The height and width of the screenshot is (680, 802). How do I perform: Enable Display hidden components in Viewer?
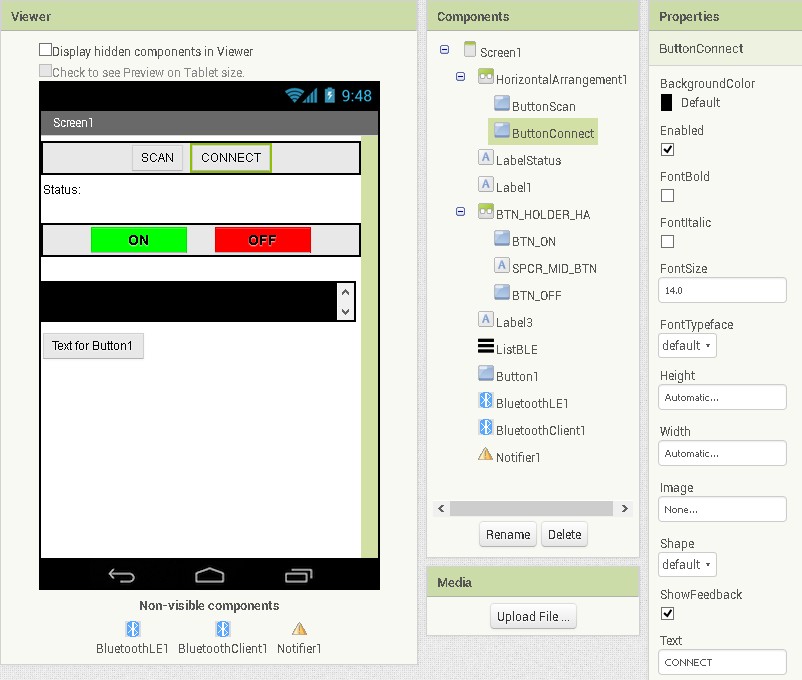click(x=46, y=50)
